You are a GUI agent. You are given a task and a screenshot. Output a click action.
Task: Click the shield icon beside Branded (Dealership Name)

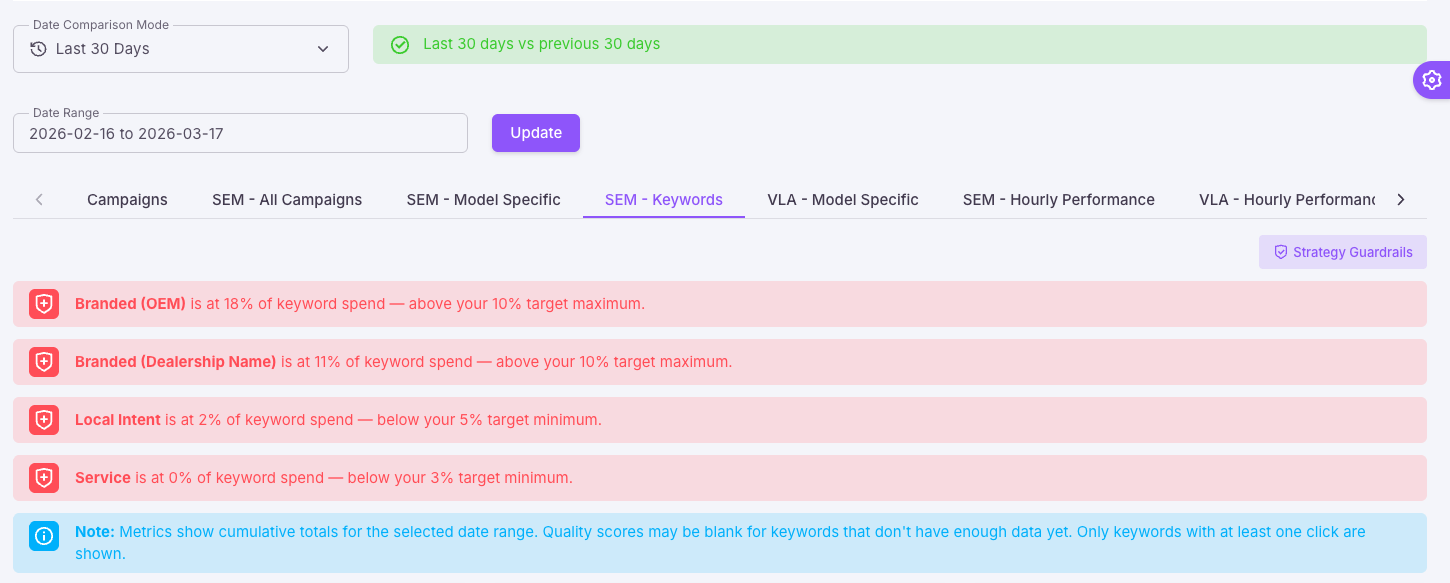pos(44,362)
